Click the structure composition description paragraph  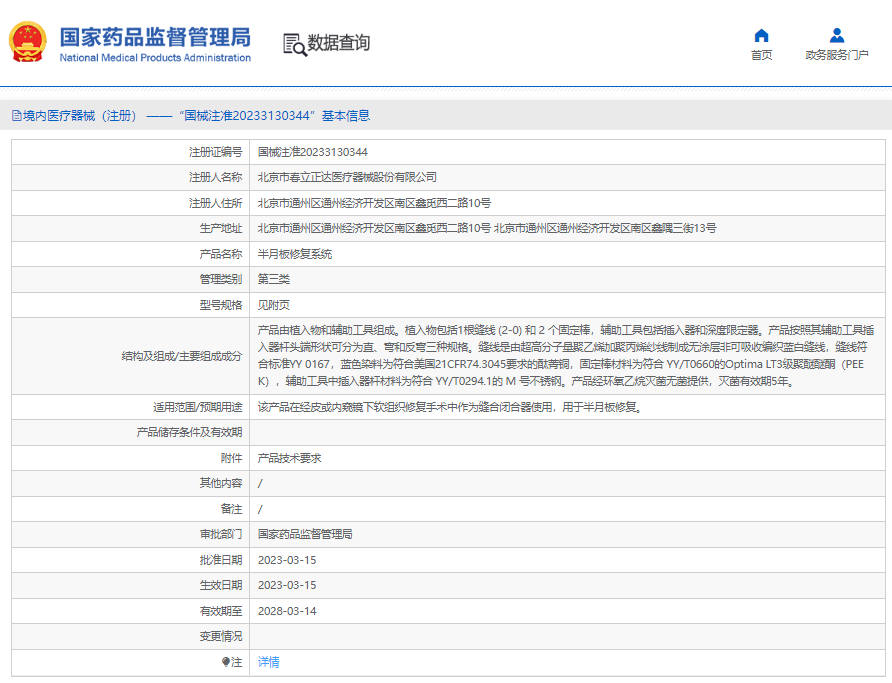point(566,355)
